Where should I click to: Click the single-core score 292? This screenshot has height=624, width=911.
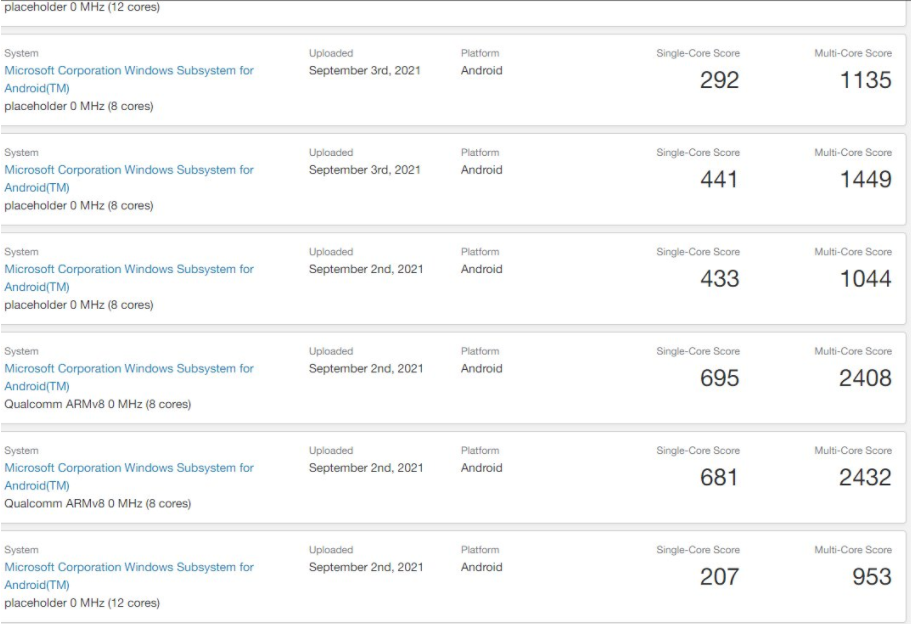[x=719, y=80]
